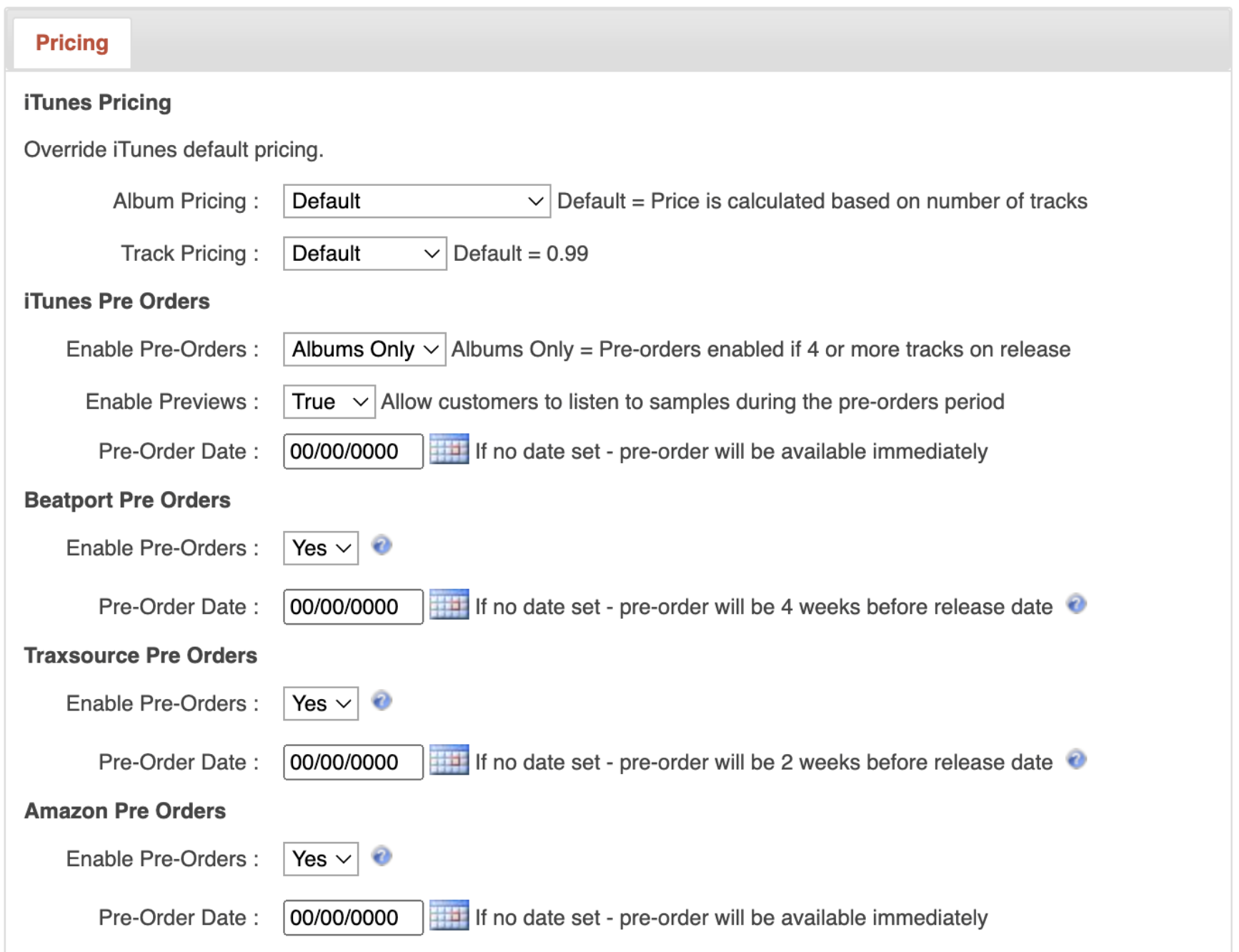Screen dimensions: 1239x952
Task: Click help icon after Traxsource 2 weeks note
Action: tap(1076, 759)
